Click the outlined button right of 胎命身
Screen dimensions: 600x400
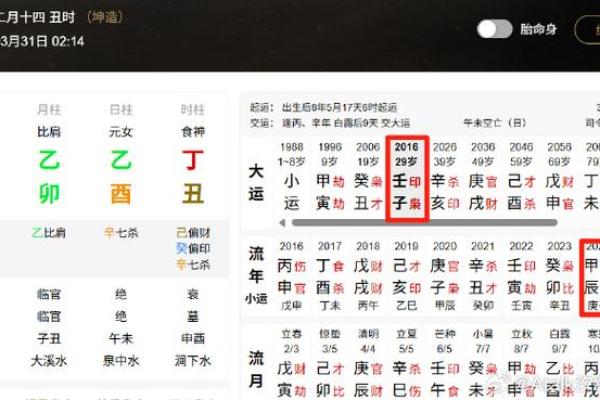tap(588, 29)
